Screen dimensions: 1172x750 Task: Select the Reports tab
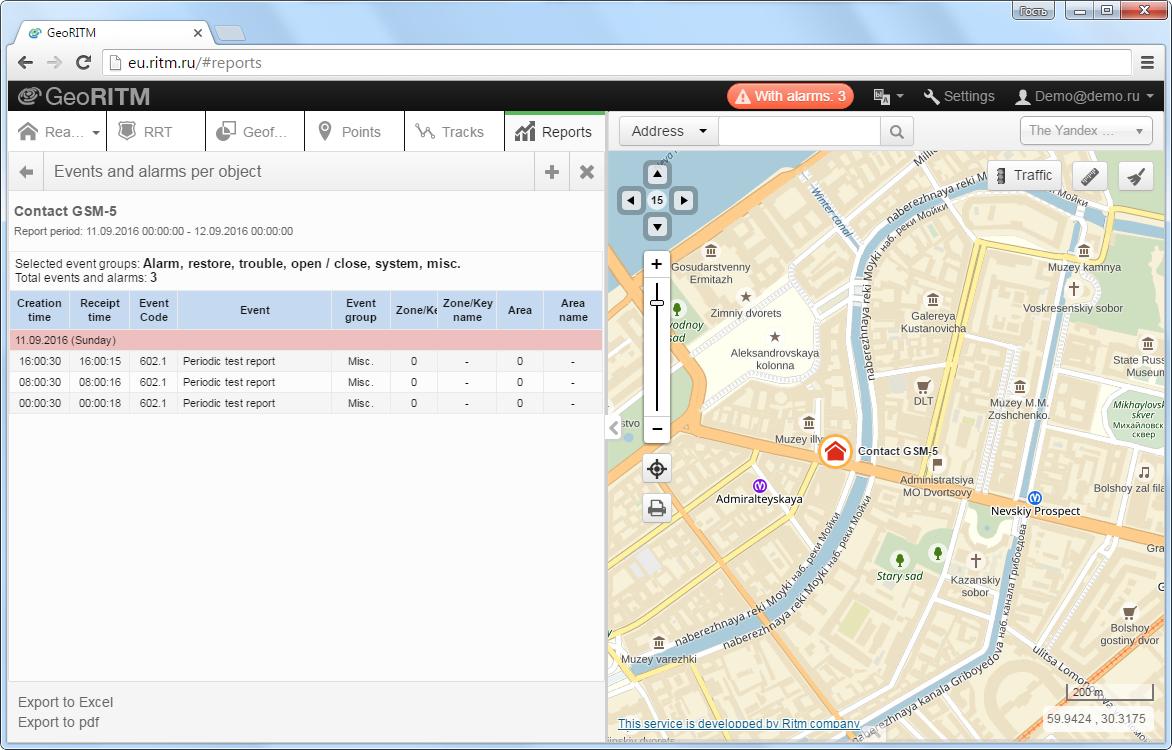[555, 132]
